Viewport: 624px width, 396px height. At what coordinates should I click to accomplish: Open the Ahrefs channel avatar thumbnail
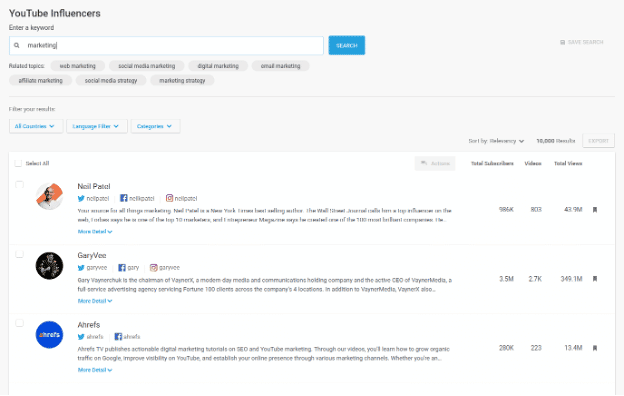(x=49, y=335)
